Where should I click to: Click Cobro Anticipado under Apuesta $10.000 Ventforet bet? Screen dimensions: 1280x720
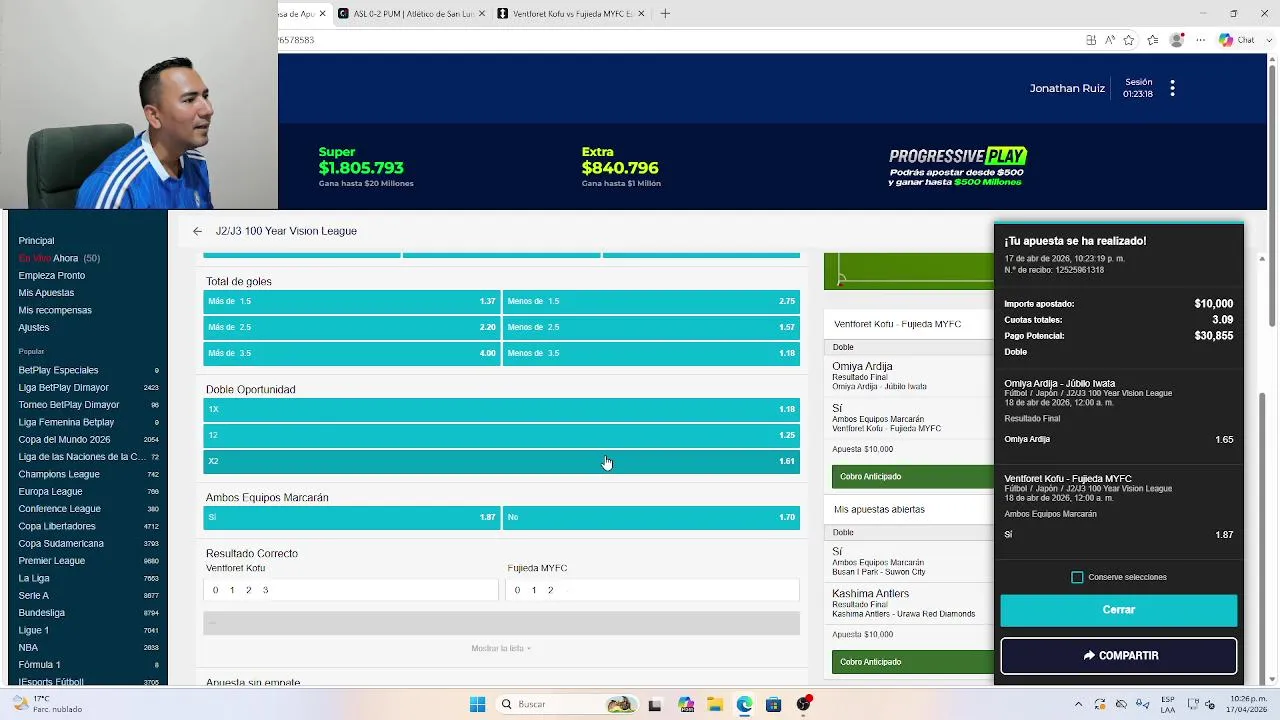(912, 477)
